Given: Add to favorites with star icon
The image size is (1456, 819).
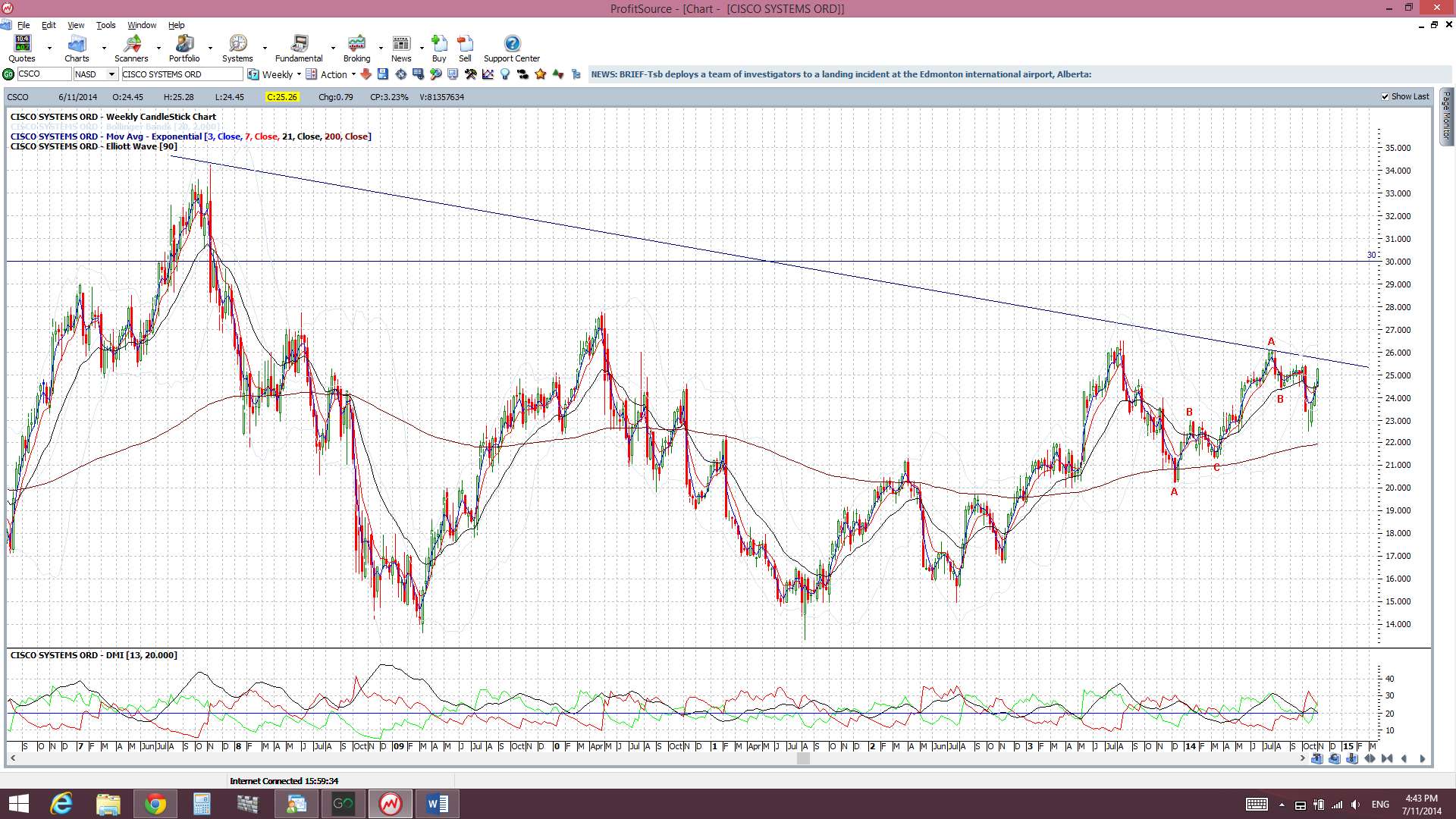Looking at the screenshot, I should click(540, 74).
